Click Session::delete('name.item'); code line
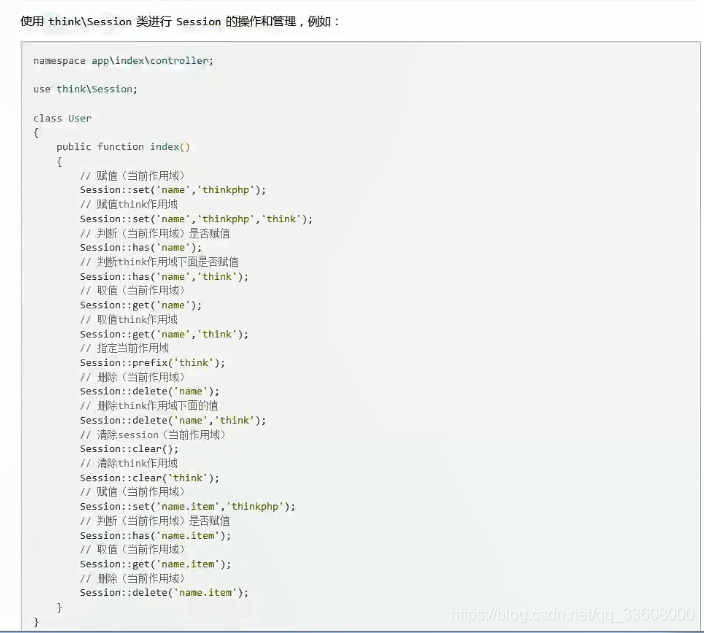Viewport: 704px width, 633px height. click(x=164, y=593)
